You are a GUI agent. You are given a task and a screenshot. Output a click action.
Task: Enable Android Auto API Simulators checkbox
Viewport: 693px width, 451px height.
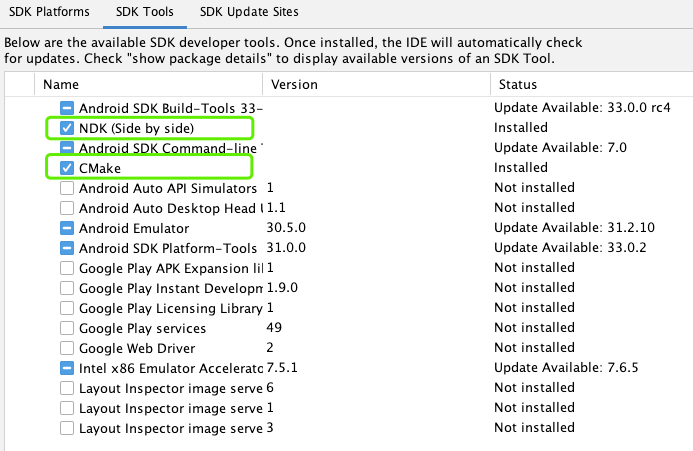[67, 188]
